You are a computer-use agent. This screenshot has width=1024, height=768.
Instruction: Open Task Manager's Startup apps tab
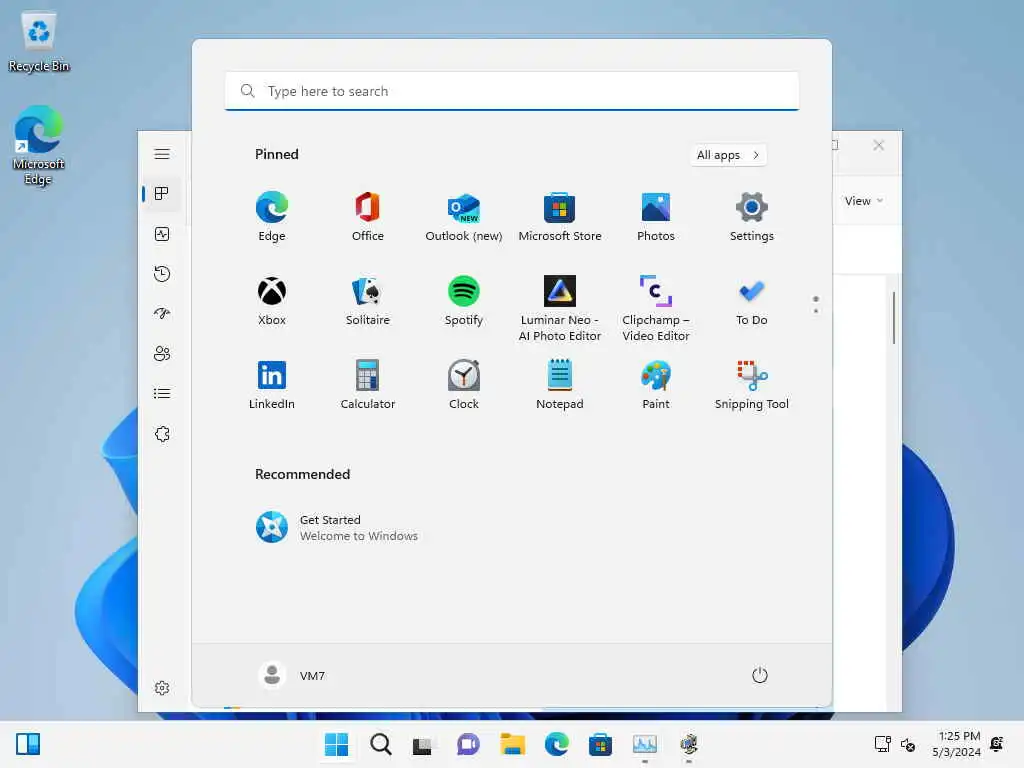[162, 313]
